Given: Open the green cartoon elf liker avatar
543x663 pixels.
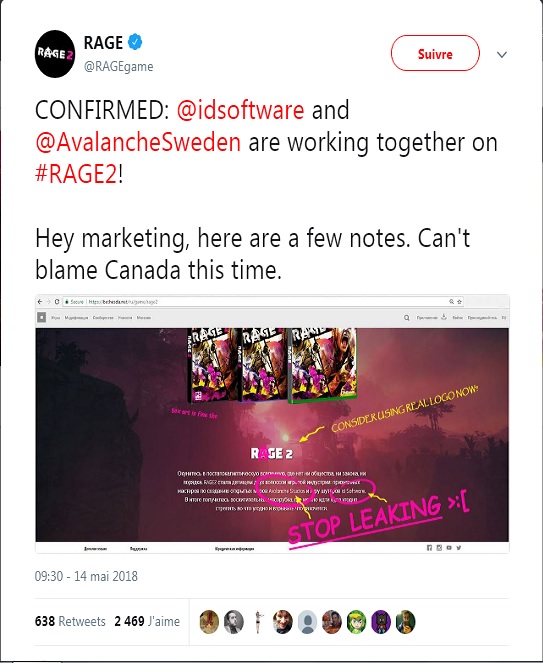Looking at the screenshot, I should coord(357,622).
